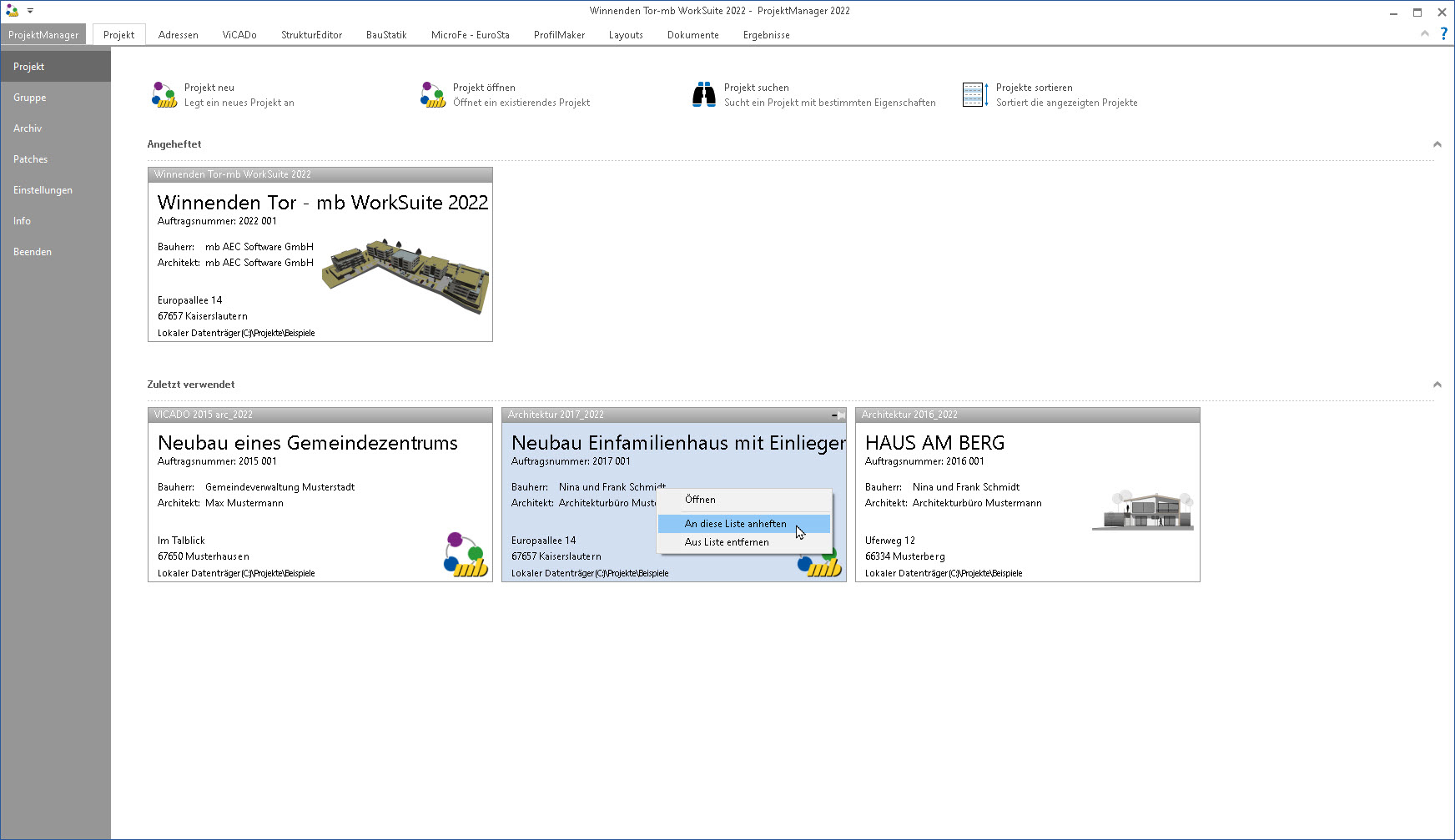Screen dimensions: 1455x840
Task: Click the mb logo on Gemeindezentrum card
Action: coord(466,555)
